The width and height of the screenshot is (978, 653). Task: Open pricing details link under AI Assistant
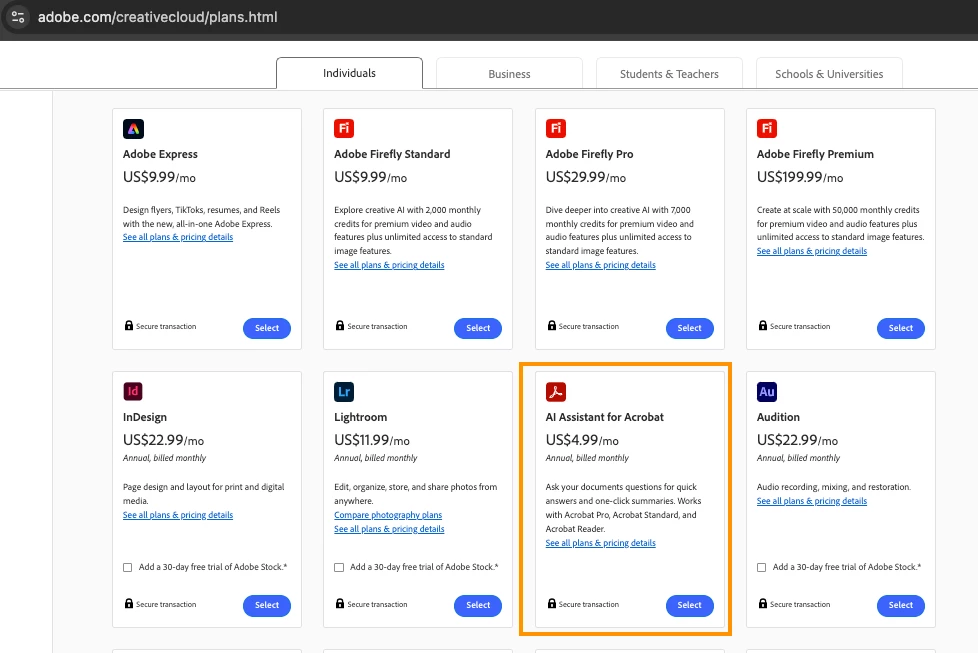[x=601, y=543]
